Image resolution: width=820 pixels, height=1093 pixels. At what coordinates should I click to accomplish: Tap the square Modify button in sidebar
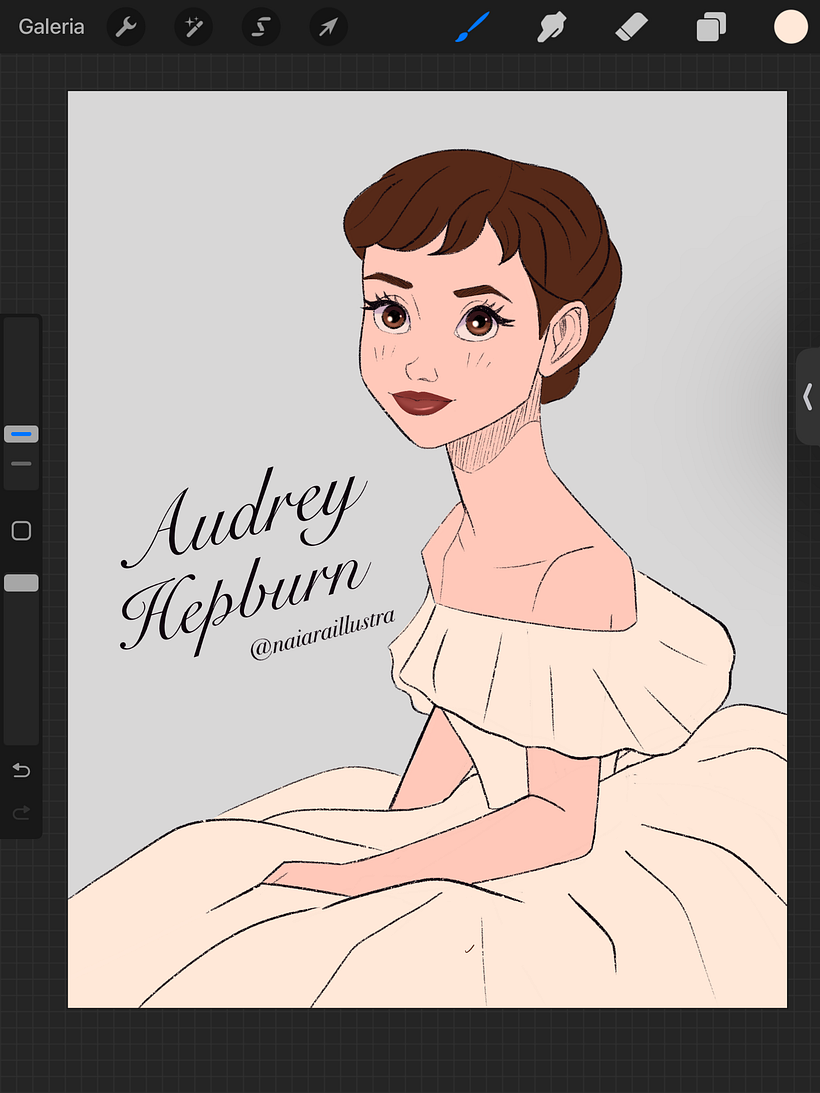click(22, 530)
